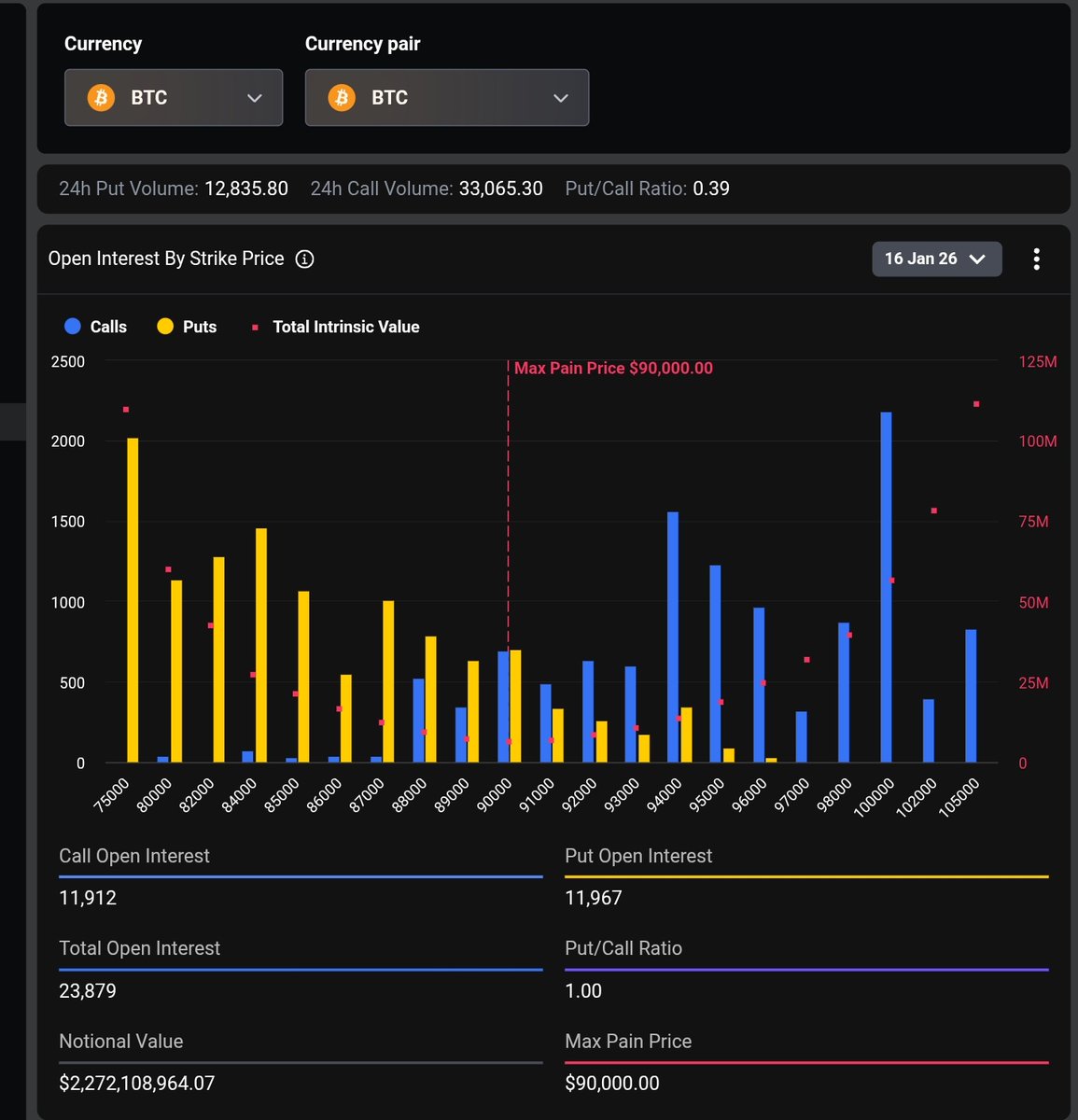The image size is (1078, 1120).
Task: Click the 94000 strike blue call bar
Action: coord(673,637)
